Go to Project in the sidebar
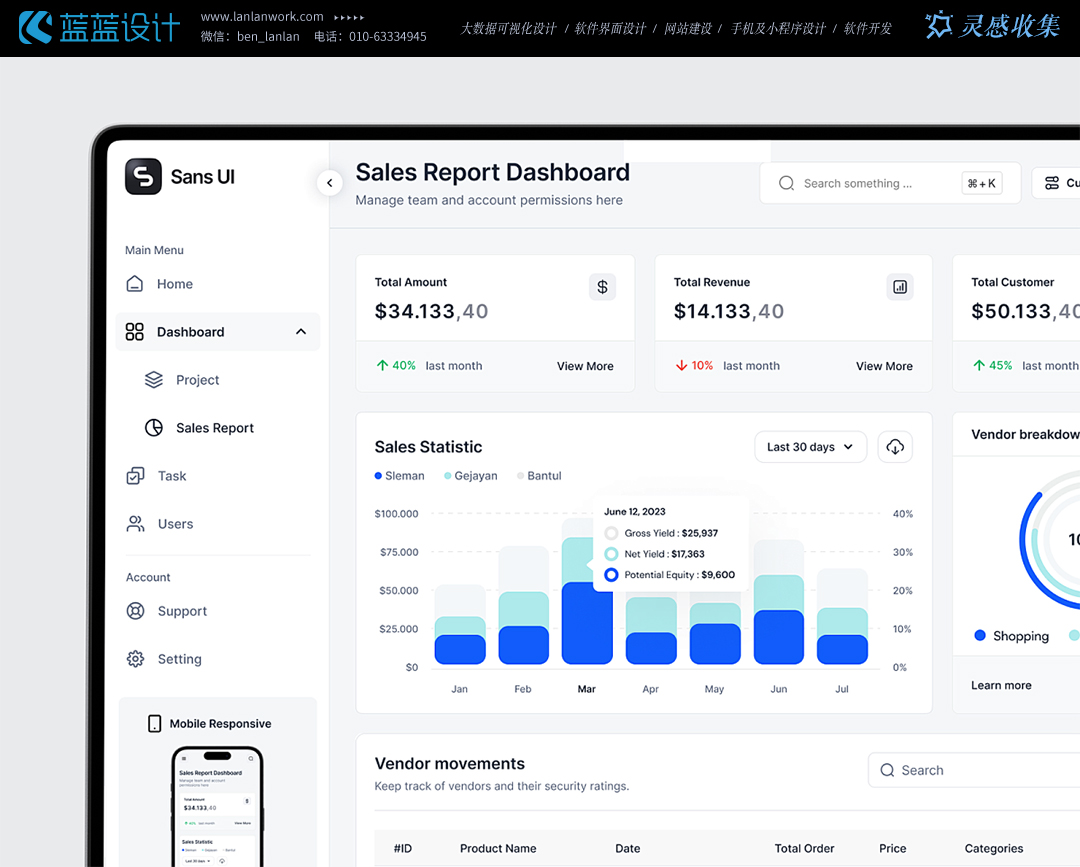 click(x=197, y=380)
